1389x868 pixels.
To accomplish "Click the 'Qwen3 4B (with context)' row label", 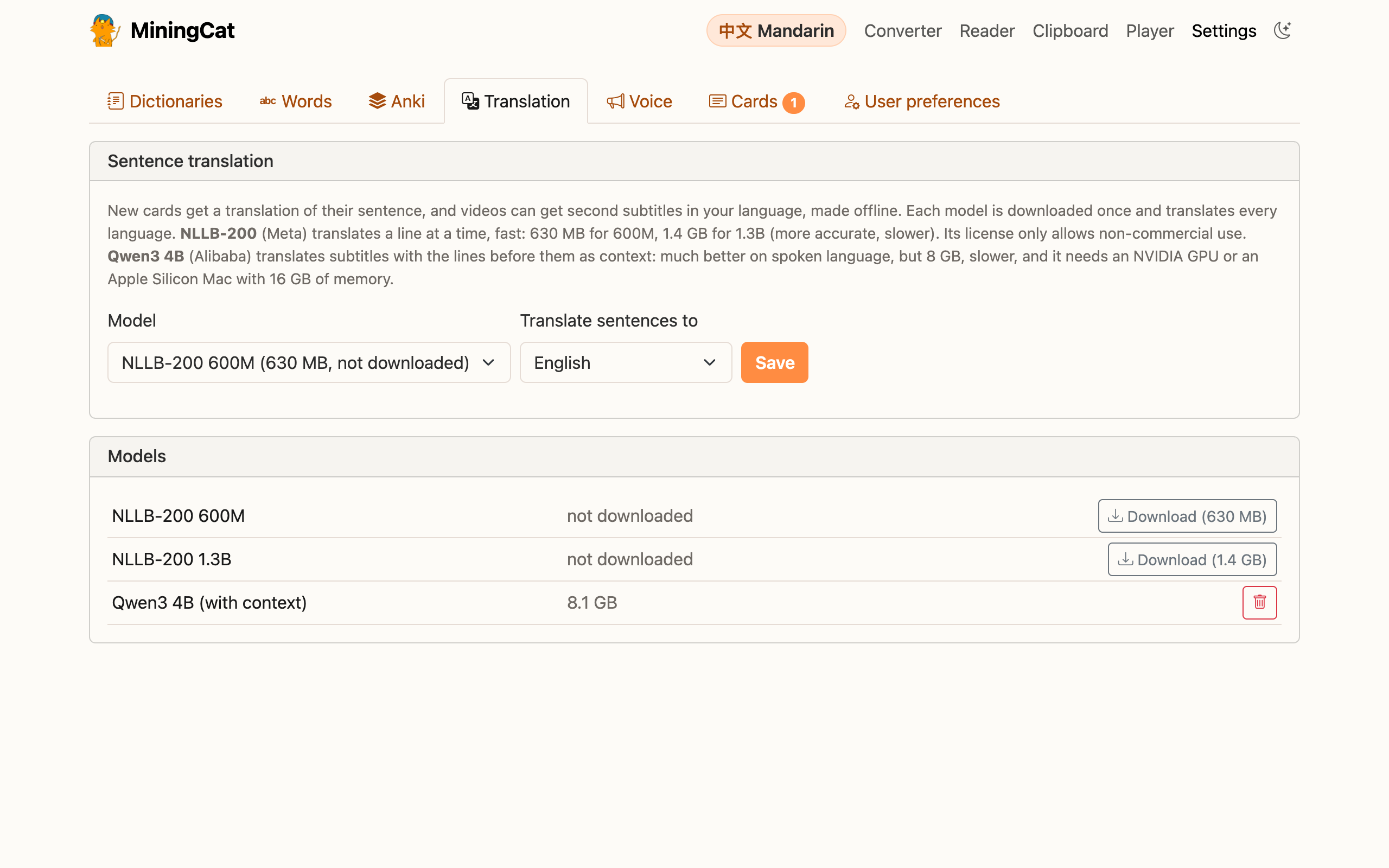I will pyautogui.click(x=209, y=602).
